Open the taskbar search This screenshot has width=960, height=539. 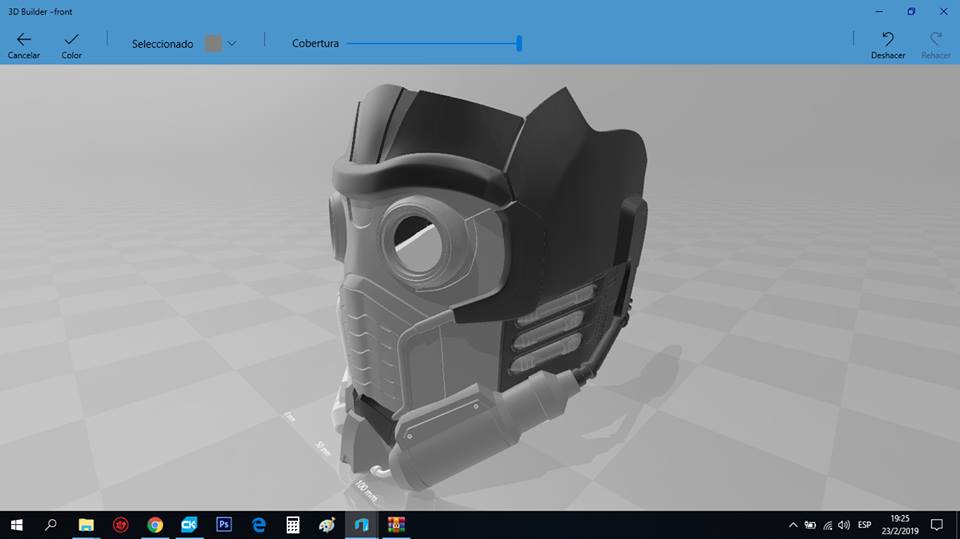51,525
